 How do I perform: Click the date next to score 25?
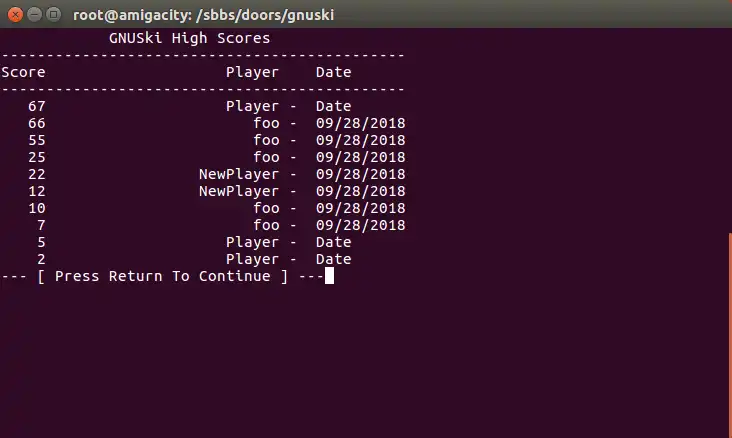point(360,157)
